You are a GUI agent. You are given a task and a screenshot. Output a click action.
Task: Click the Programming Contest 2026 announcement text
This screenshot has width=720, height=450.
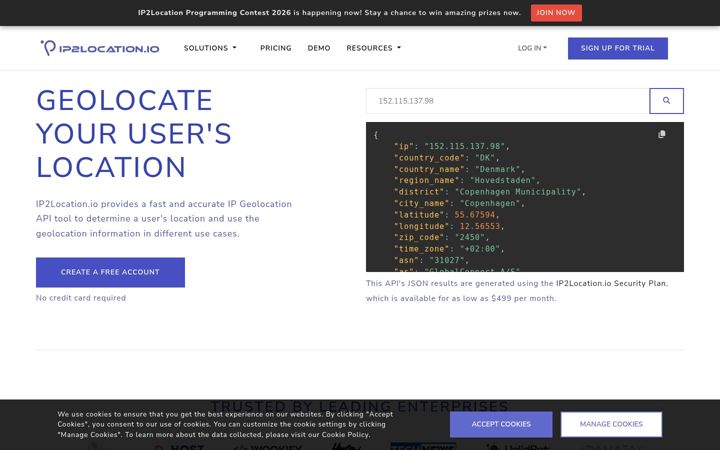pyautogui.click(x=329, y=13)
